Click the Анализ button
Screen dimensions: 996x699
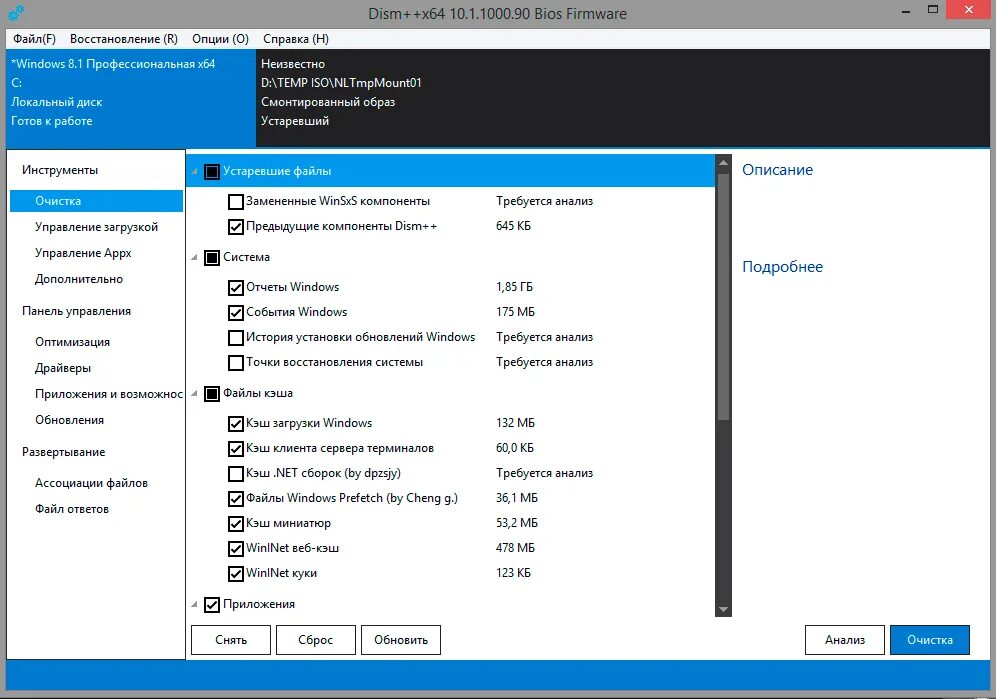[x=845, y=640]
